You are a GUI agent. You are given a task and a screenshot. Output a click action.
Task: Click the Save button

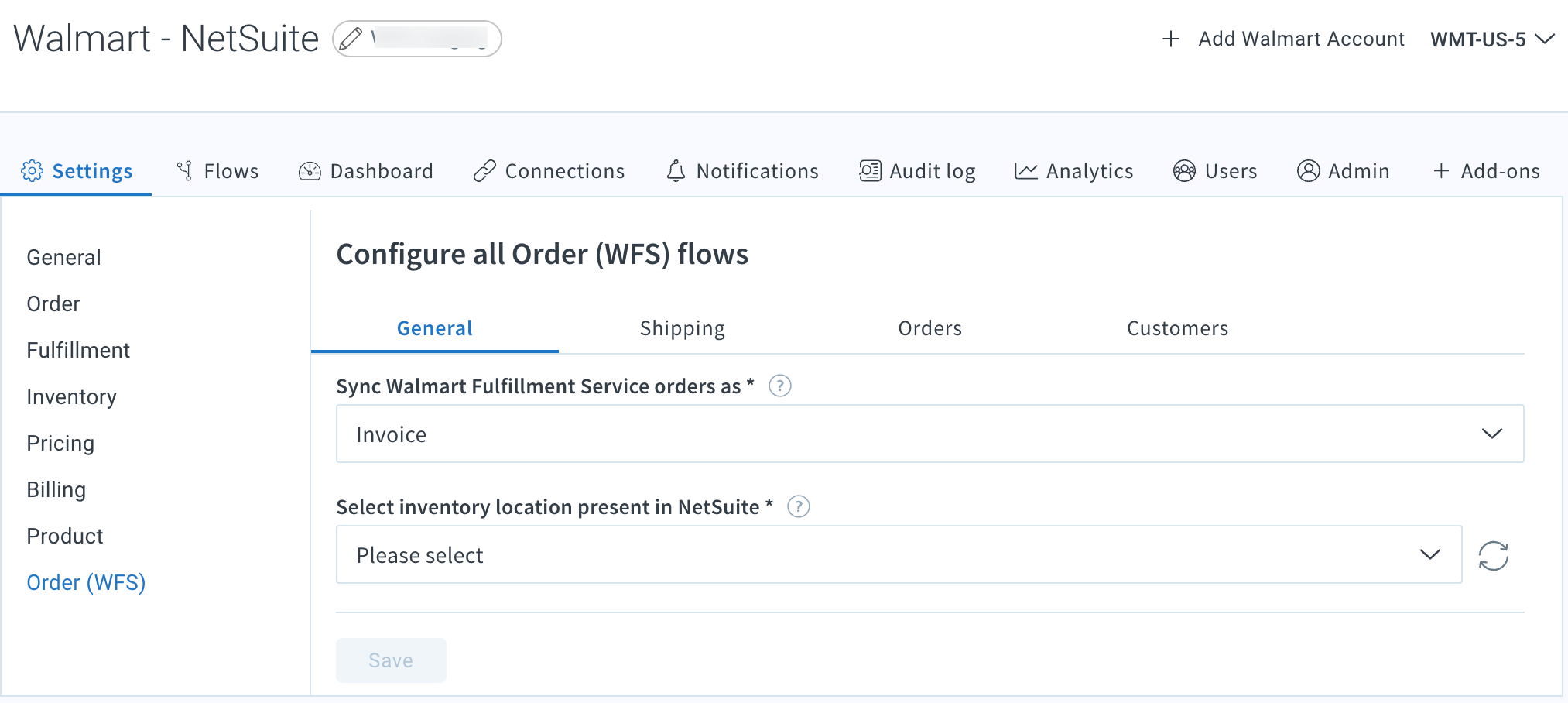pyautogui.click(x=391, y=660)
